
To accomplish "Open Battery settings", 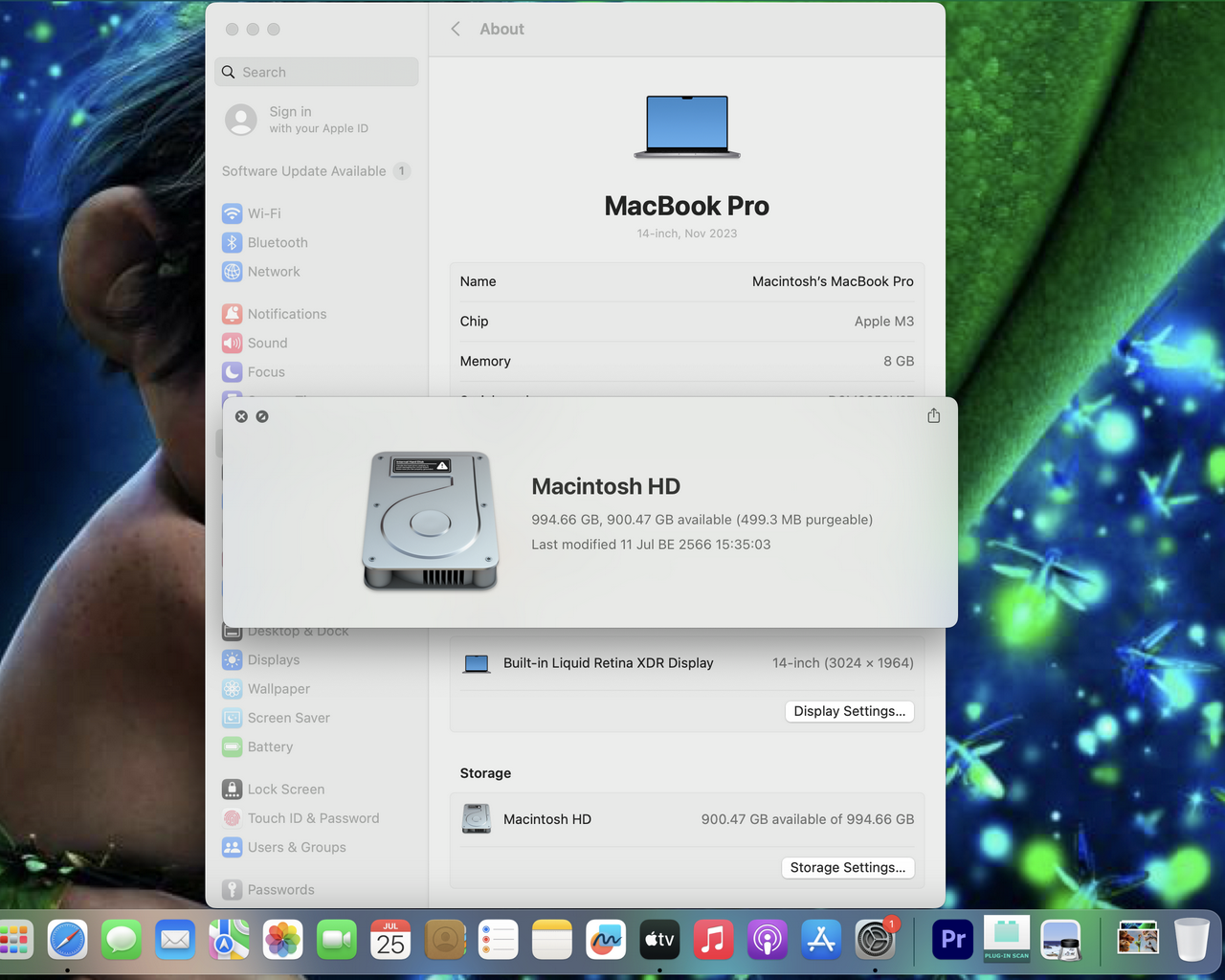I will pyautogui.click(x=257, y=746).
